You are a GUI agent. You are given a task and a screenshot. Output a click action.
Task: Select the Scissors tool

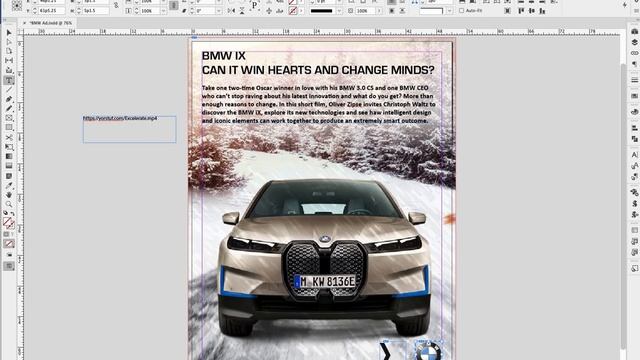9,138
